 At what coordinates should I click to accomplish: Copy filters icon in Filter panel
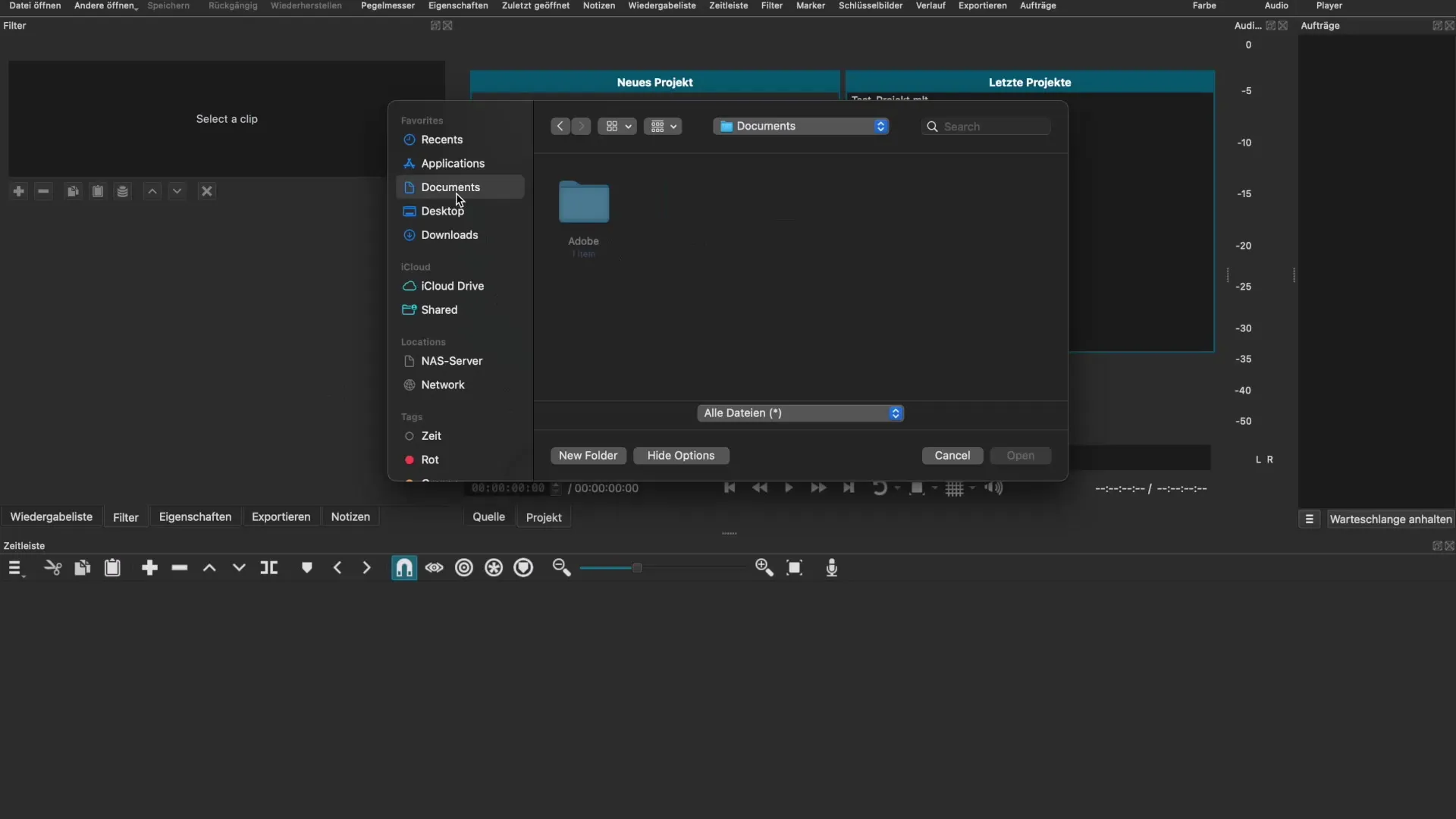pos(73,191)
